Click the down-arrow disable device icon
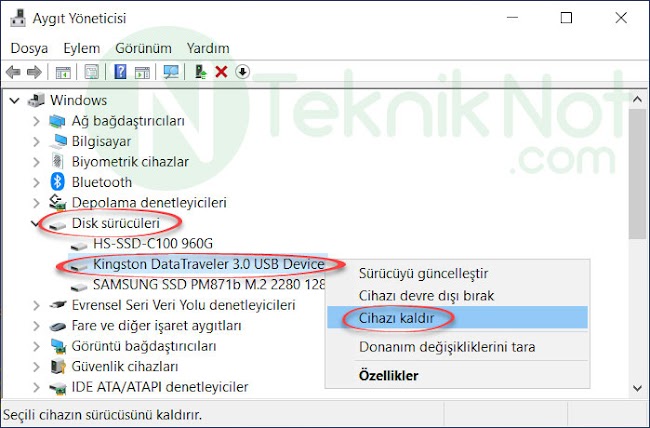Screen dimensions: 650x428 tap(243, 72)
